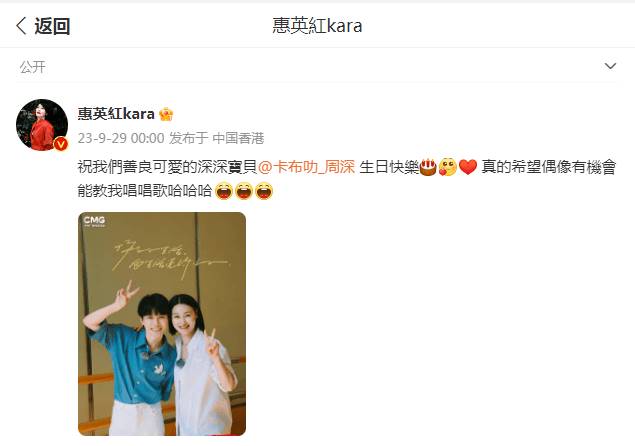Click the page title 惠英紅kara in header

(317, 26)
